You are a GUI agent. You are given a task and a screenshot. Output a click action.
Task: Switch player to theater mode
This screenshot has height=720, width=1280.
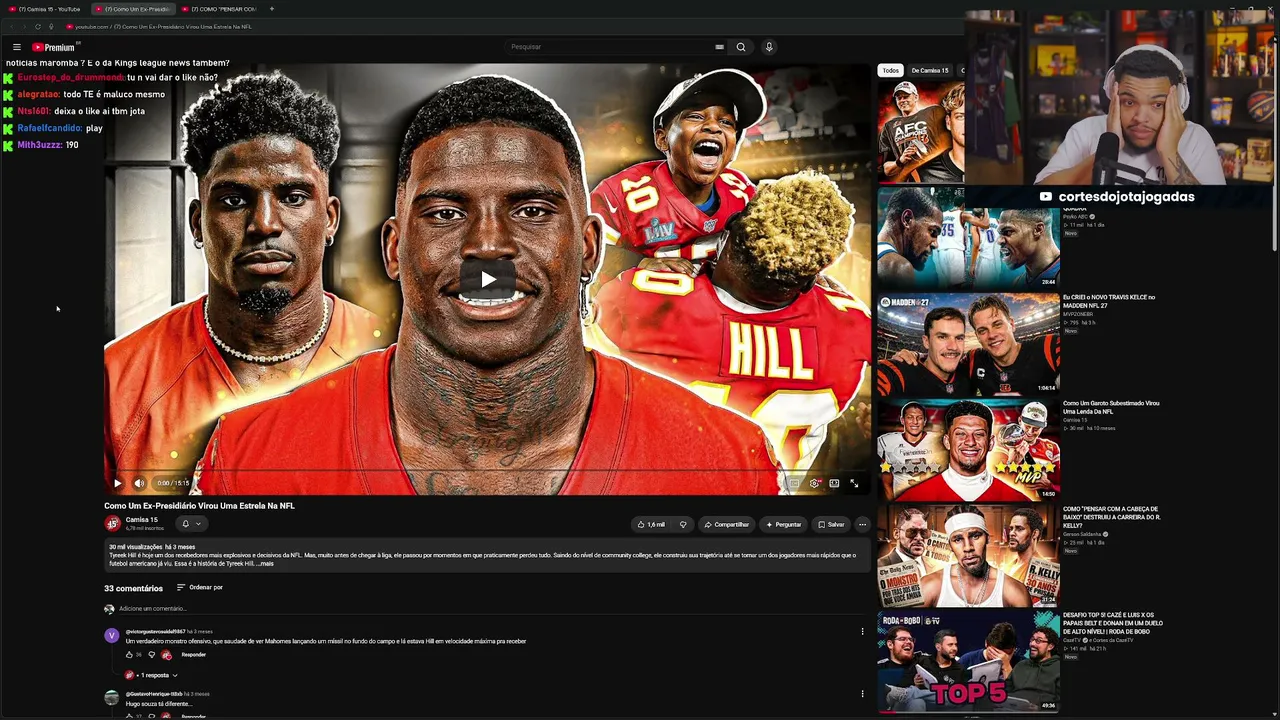click(834, 483)
